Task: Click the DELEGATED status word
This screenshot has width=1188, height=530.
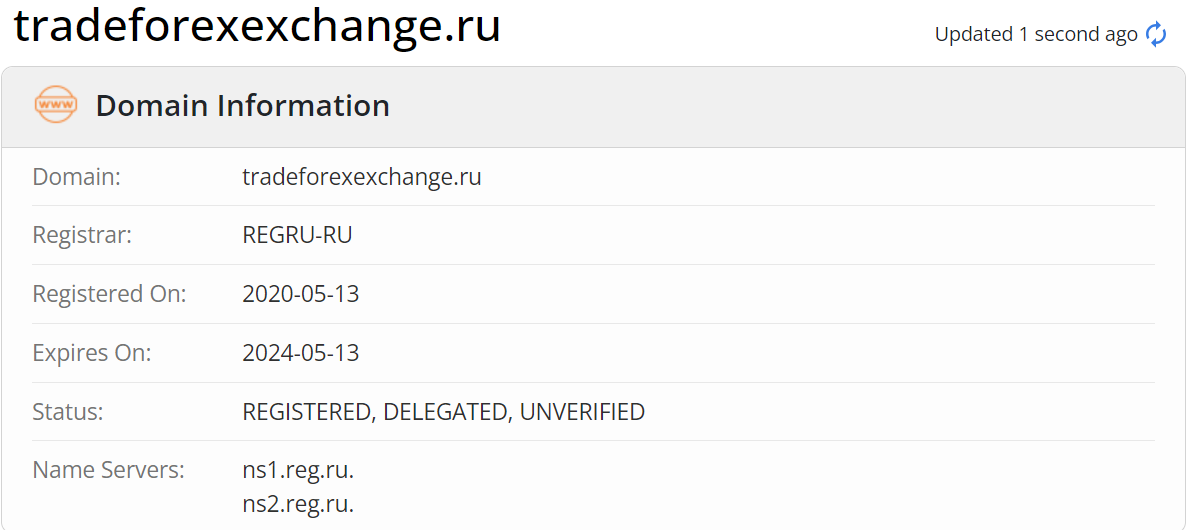Action: coord(446,411)
